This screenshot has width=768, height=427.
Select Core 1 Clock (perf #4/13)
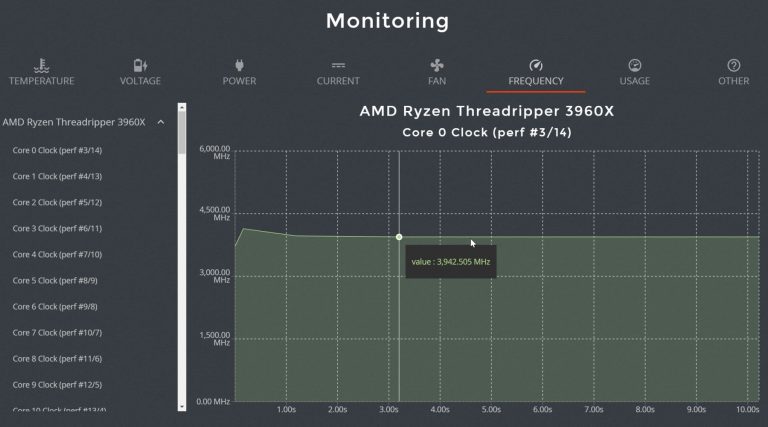pos(57,176)
